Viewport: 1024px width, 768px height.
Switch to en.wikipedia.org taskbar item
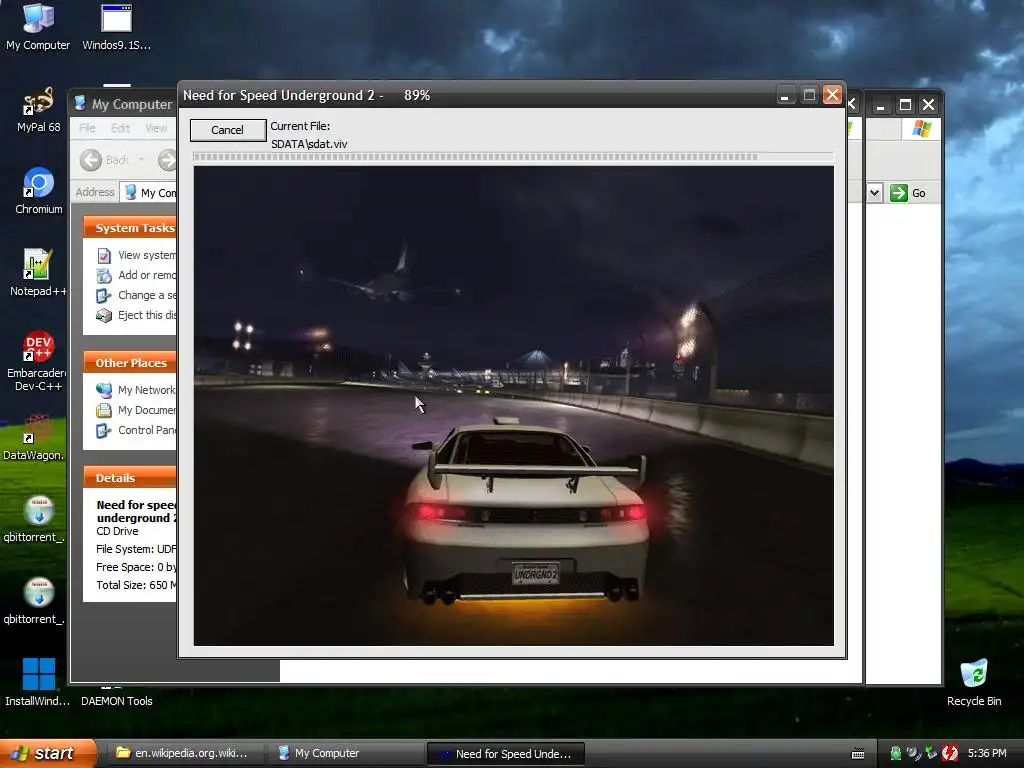(184, 753)
